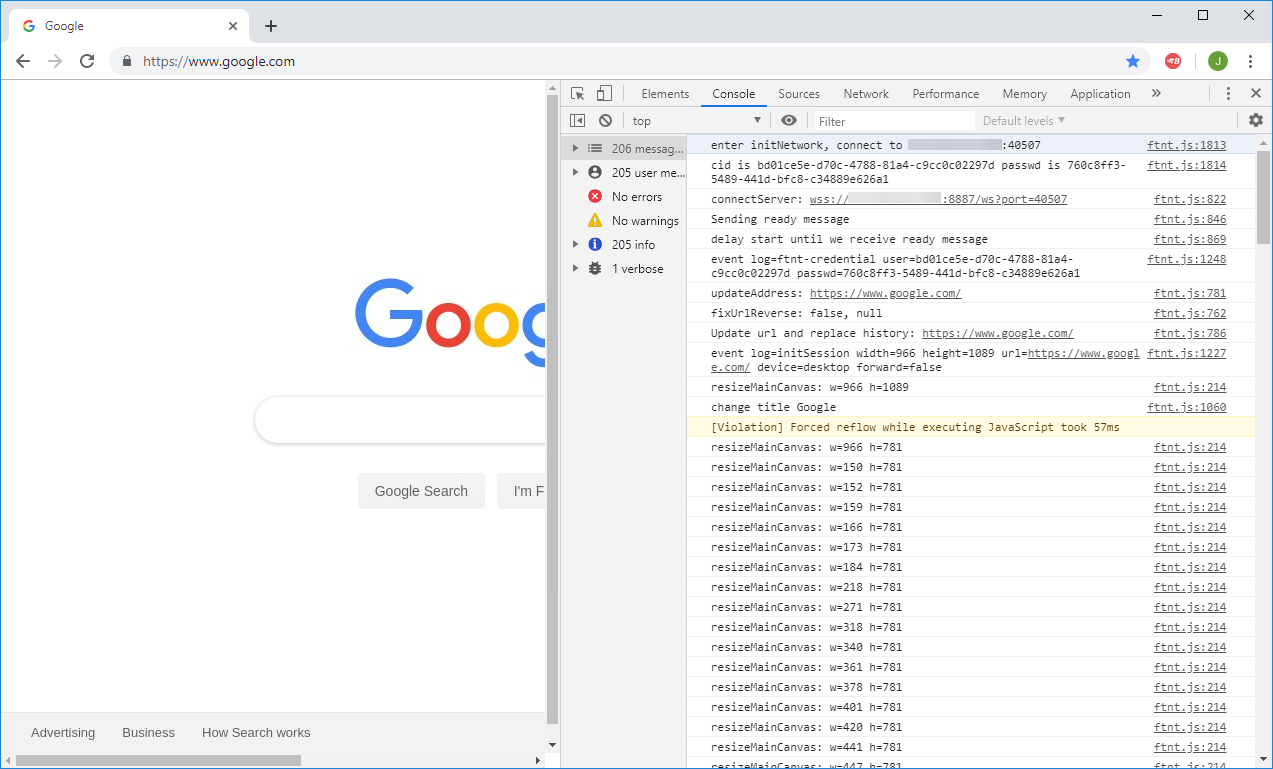The height and width of the screenshot is (769, 1273).
Task: Go forward in browser history
Action: click(55, 61)
